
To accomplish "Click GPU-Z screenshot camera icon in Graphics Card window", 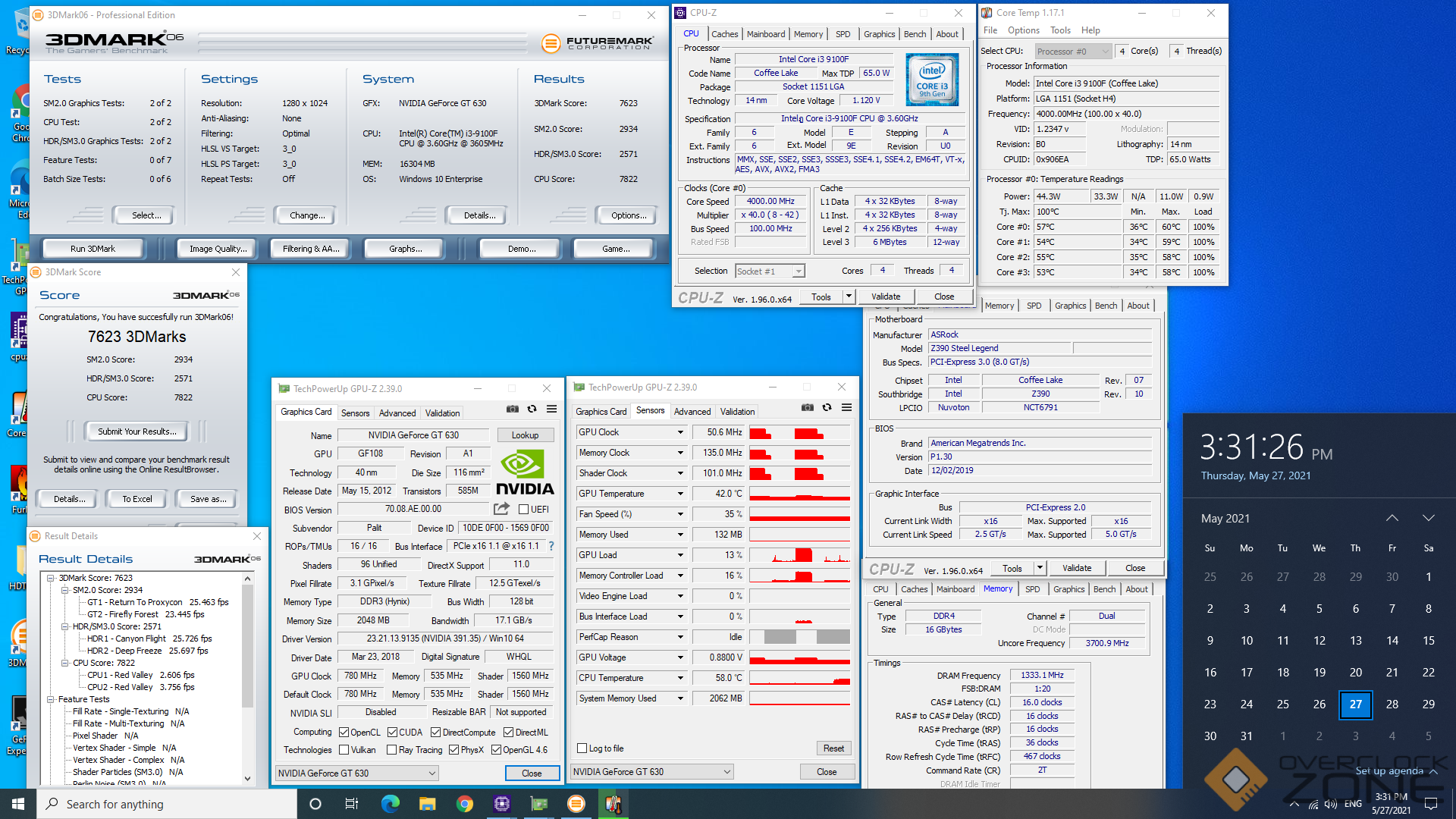I will (513, 409).
